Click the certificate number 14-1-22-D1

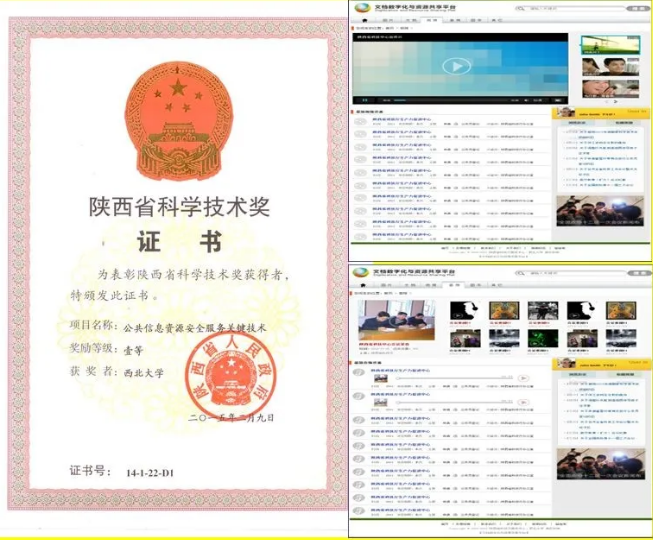pos(150,473)
